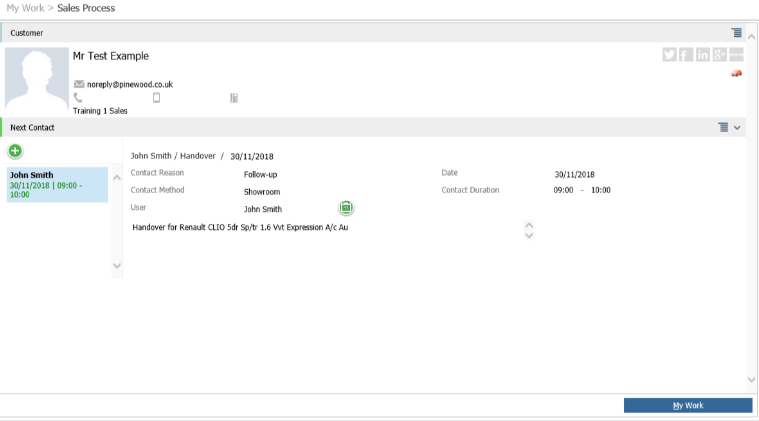
Task: Click the My Work button
Action: pyautogui.click(x=688, y=406)
